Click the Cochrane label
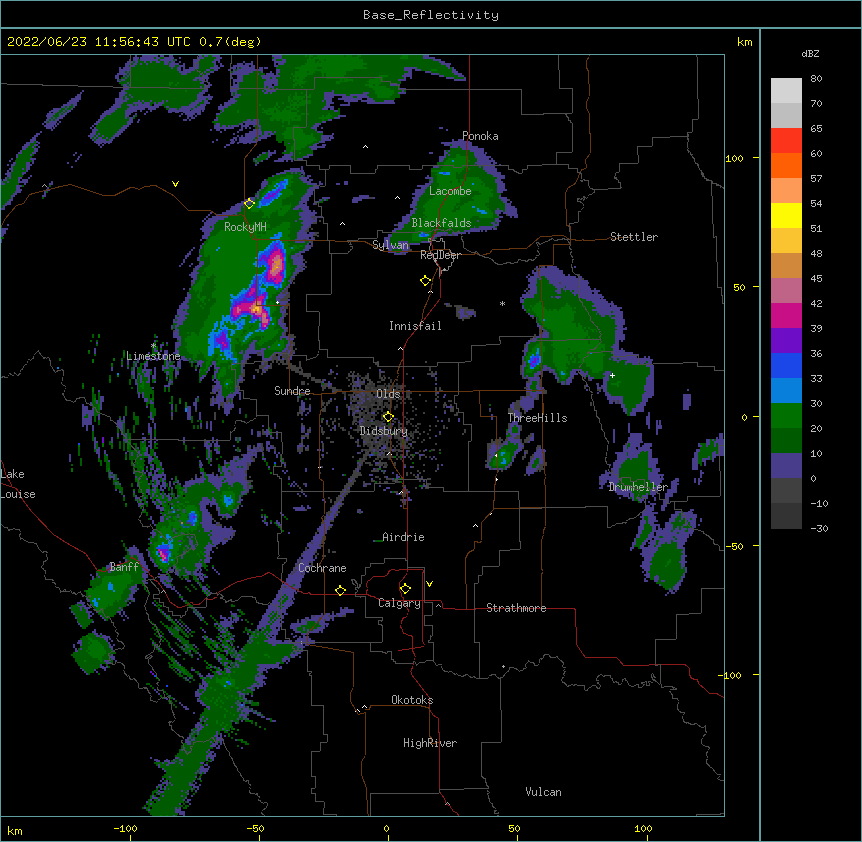Viewport: 862px width, 842px height. pos(322,568)
